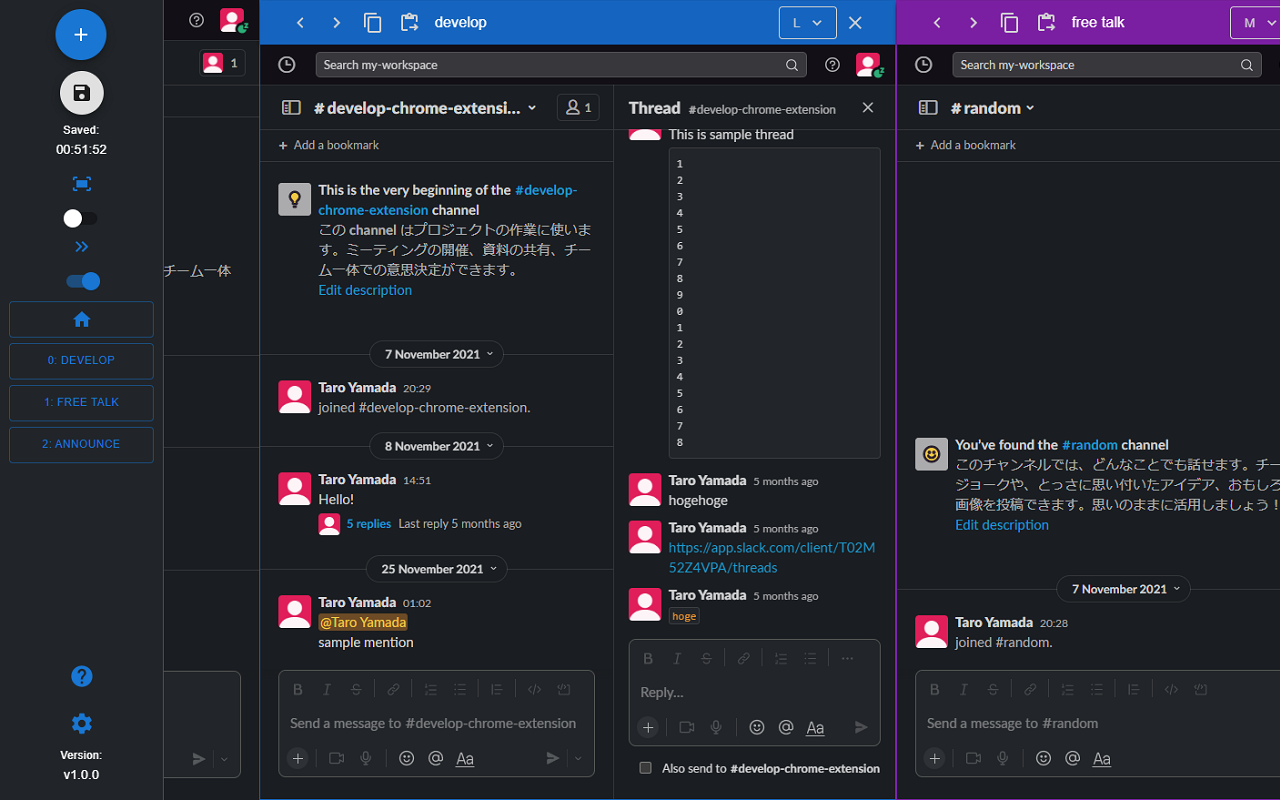Click the double chevron expand icon in sidebar
The height and width of the screenshot is (800, 1280).
[82, 247]
